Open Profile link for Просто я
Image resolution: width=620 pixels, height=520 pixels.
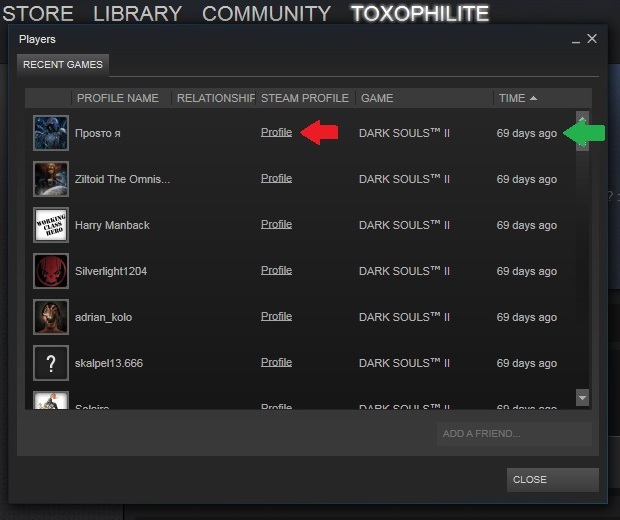(x=276, y=132)
